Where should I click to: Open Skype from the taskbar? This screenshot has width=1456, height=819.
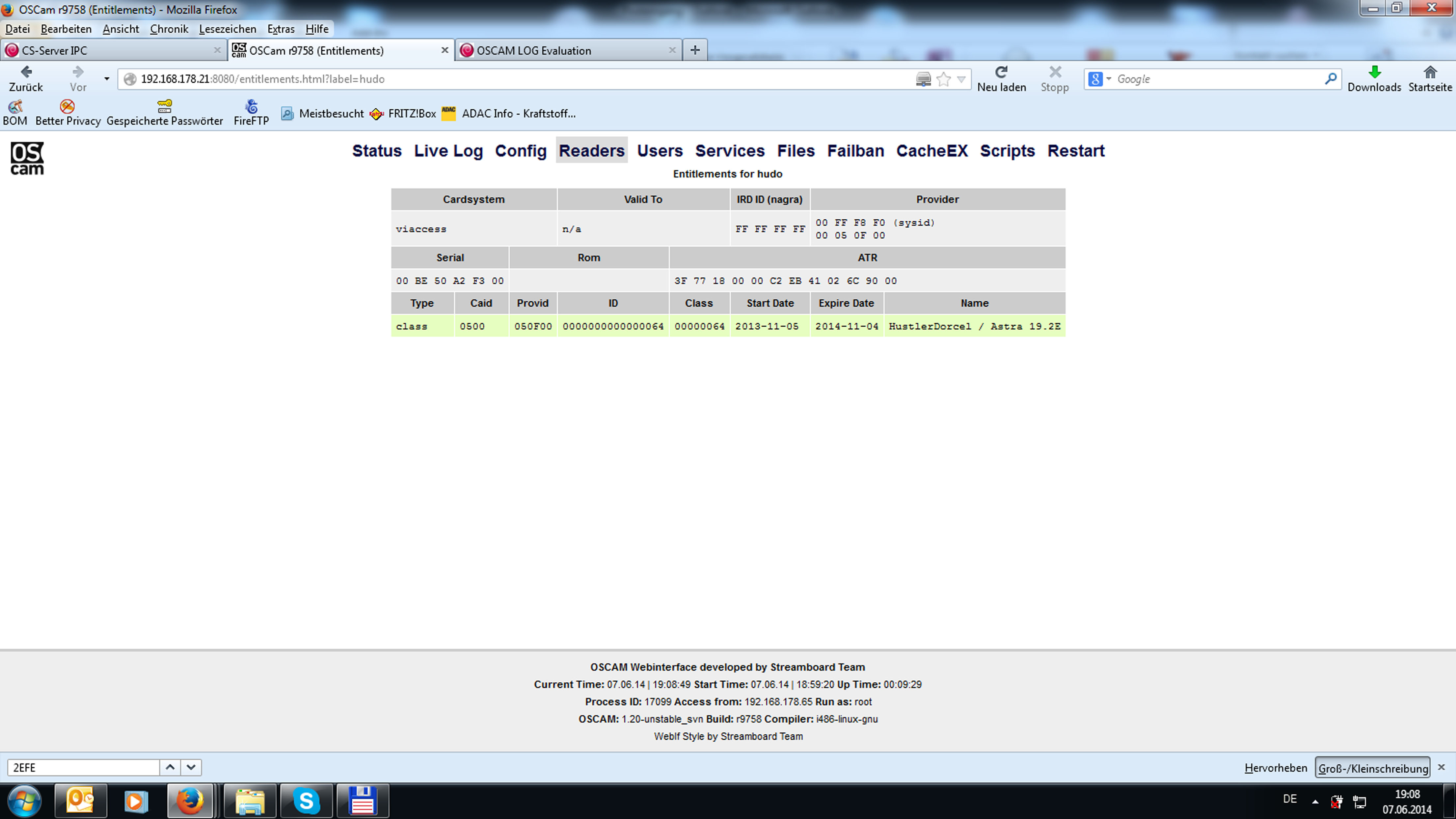coord(306,801)
